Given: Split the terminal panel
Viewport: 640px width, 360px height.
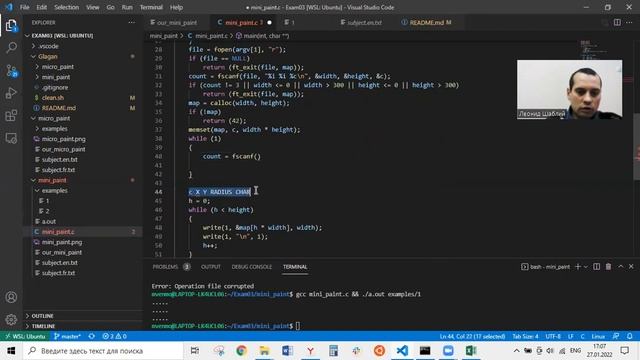Looking at the screenshot, I should (x=597, y=267).
